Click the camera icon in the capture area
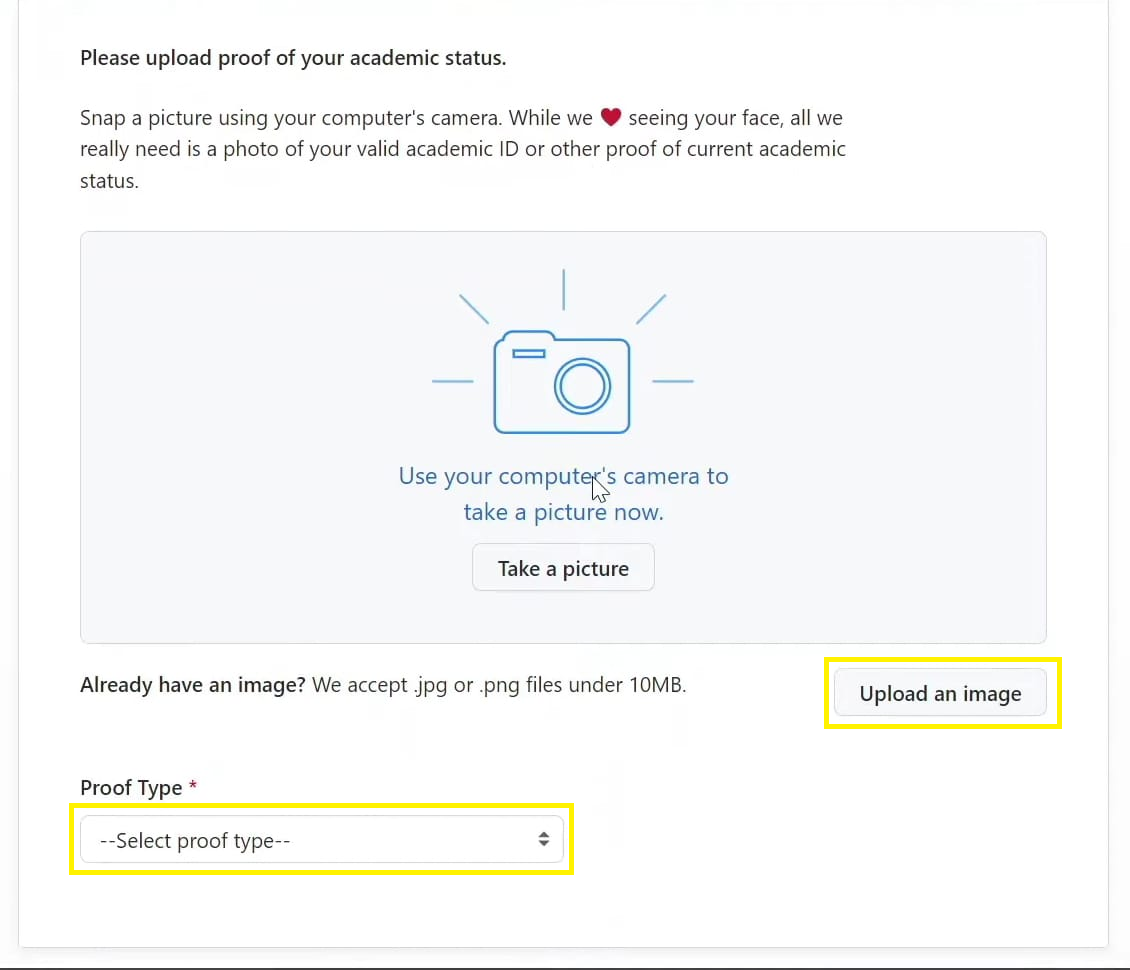This screenshot has height=970, width=1130. coord(562,382)
